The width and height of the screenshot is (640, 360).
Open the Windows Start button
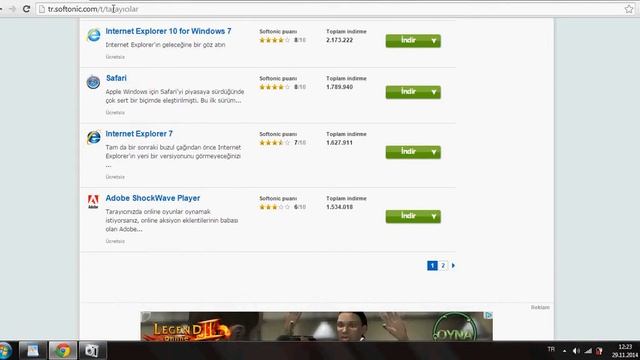coord(5,351)
